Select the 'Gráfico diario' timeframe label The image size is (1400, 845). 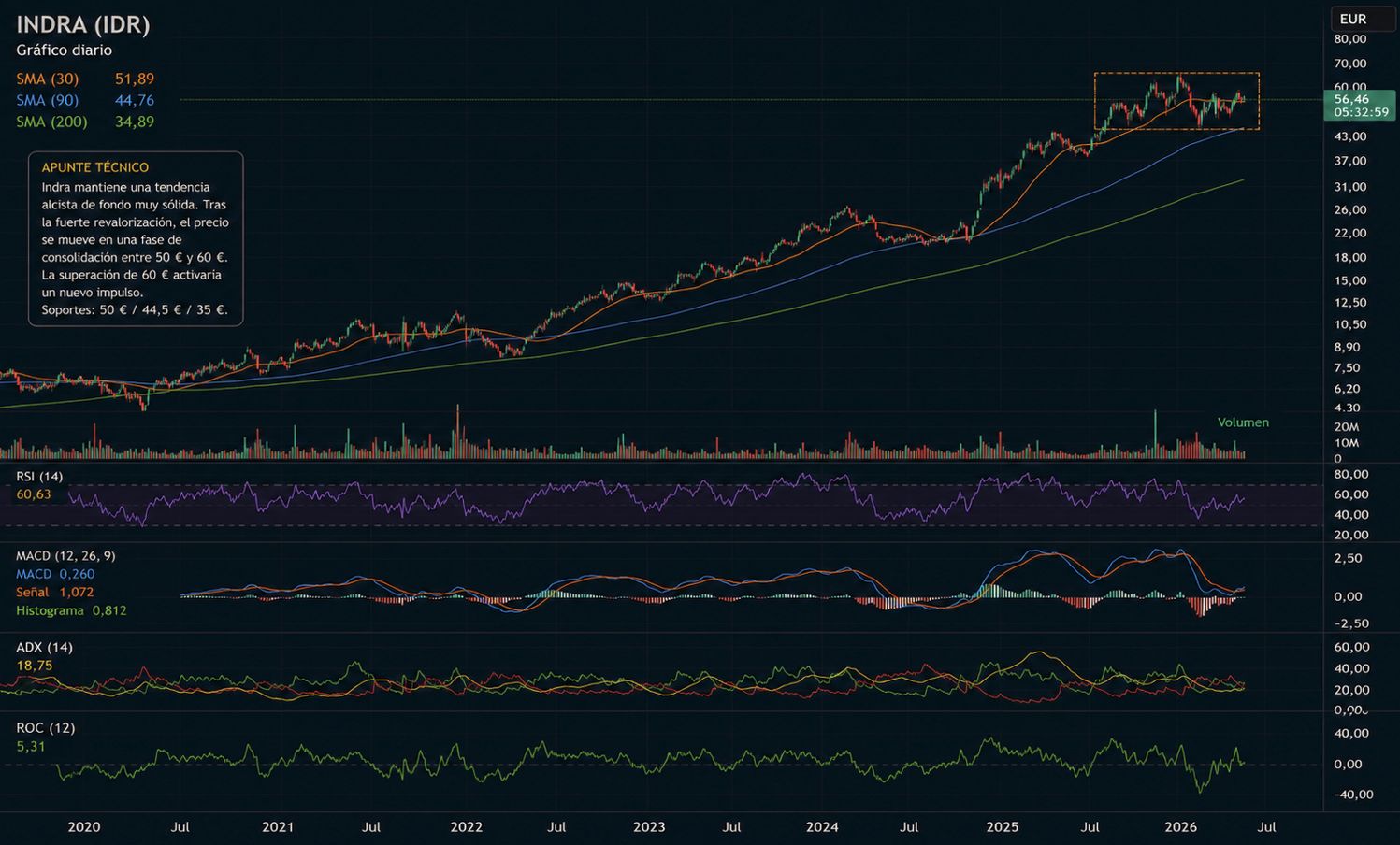[64, 50]
